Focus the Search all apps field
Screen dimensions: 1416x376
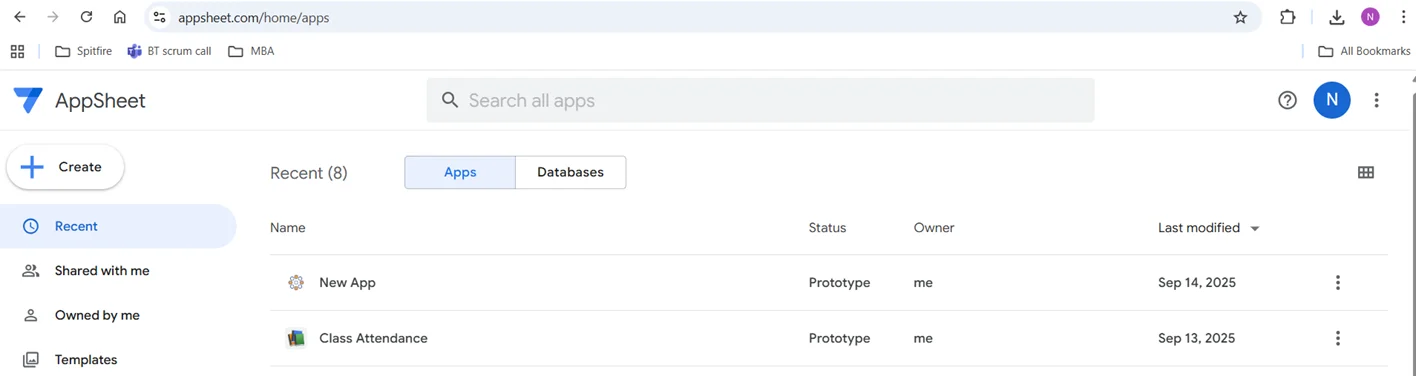click(x=760, y=100)
